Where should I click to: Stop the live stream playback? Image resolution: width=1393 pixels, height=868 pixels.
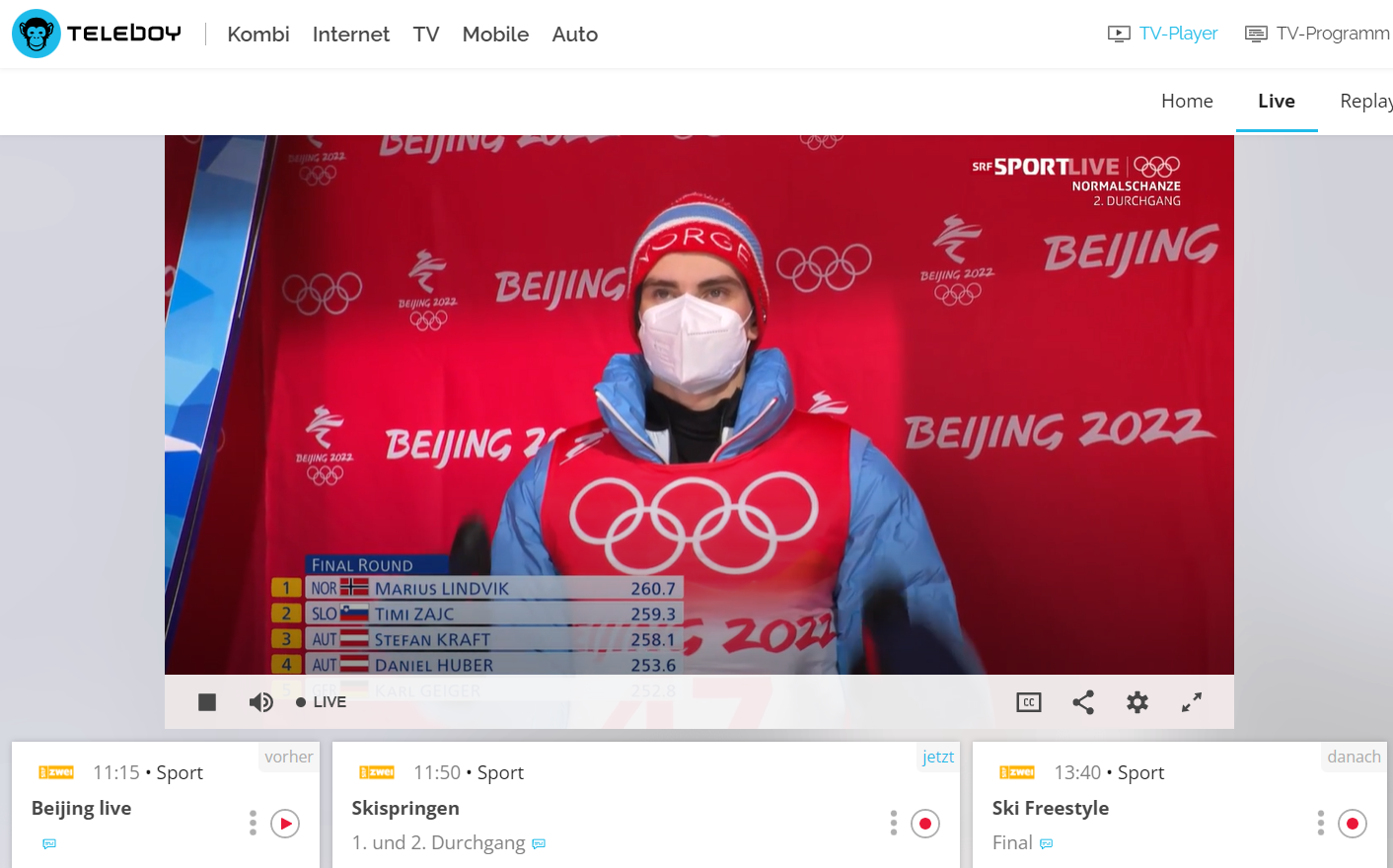(207, 702)
